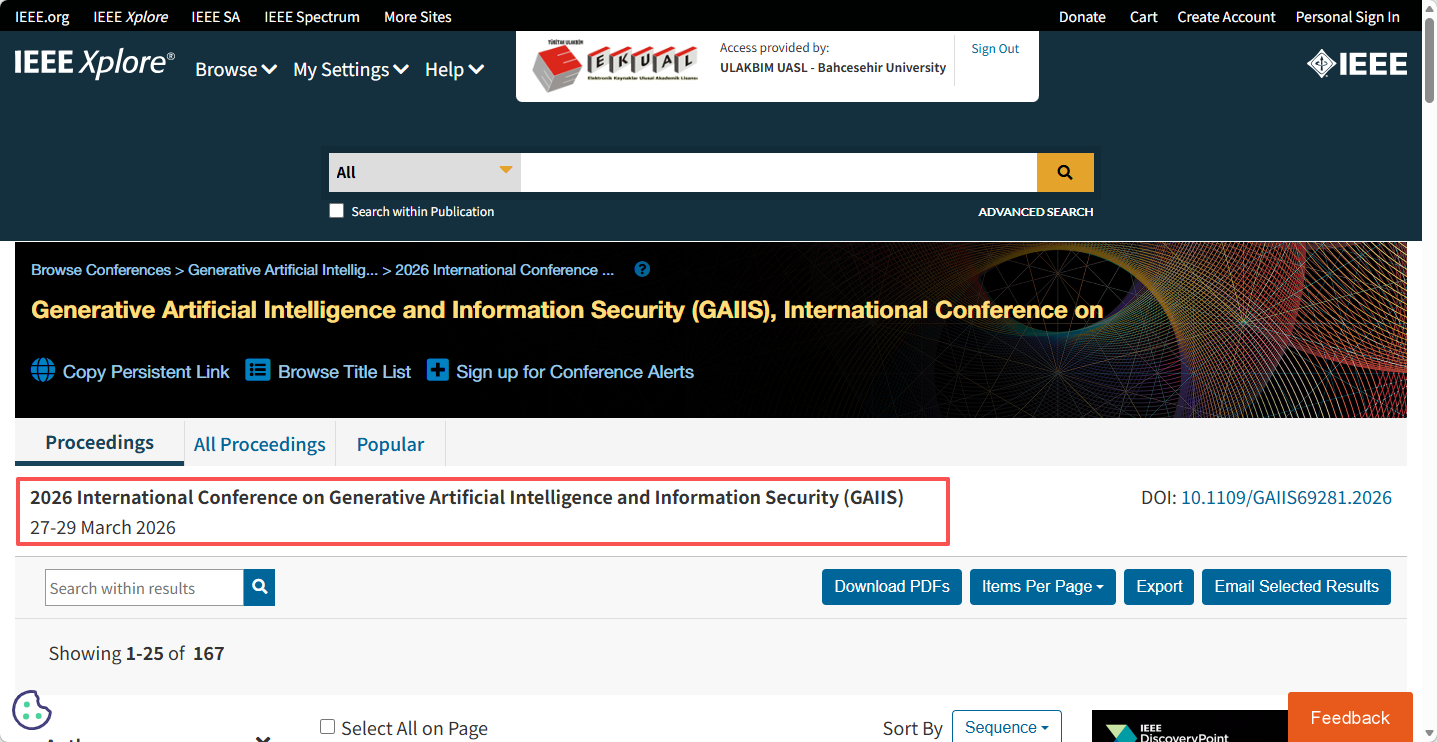Screen dimensions: 1437x742
Task: Open the Browse dropdown menu
Action: click(236, 69)
